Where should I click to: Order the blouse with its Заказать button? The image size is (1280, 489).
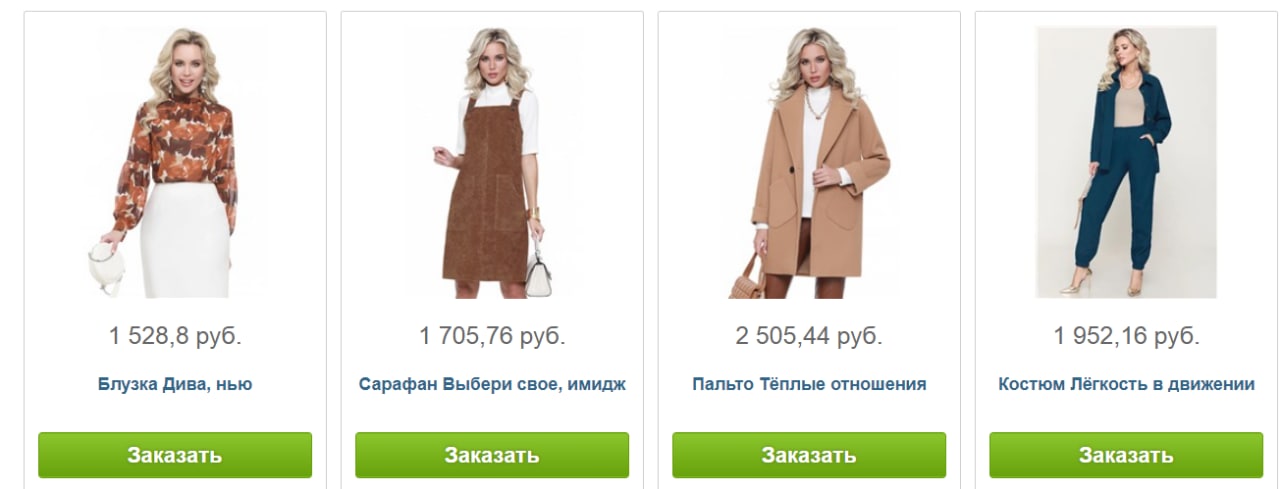coord(175,455)
